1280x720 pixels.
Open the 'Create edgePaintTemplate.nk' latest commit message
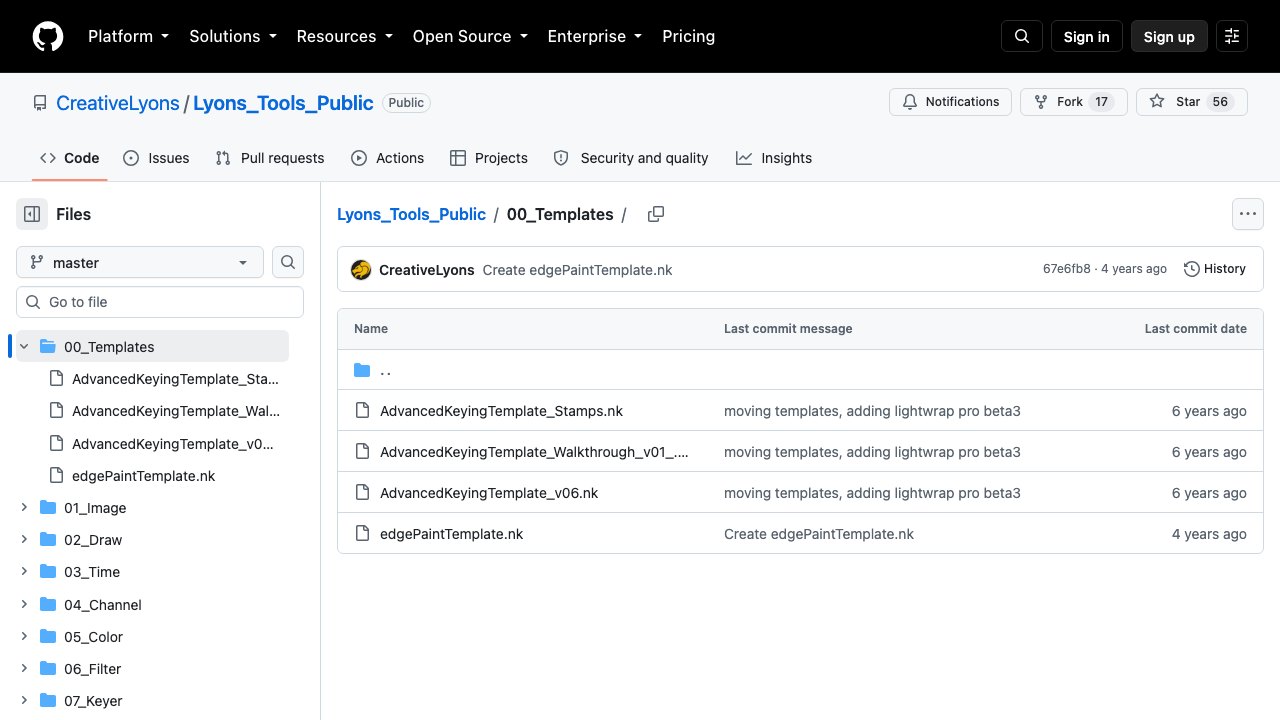(577, 270)
